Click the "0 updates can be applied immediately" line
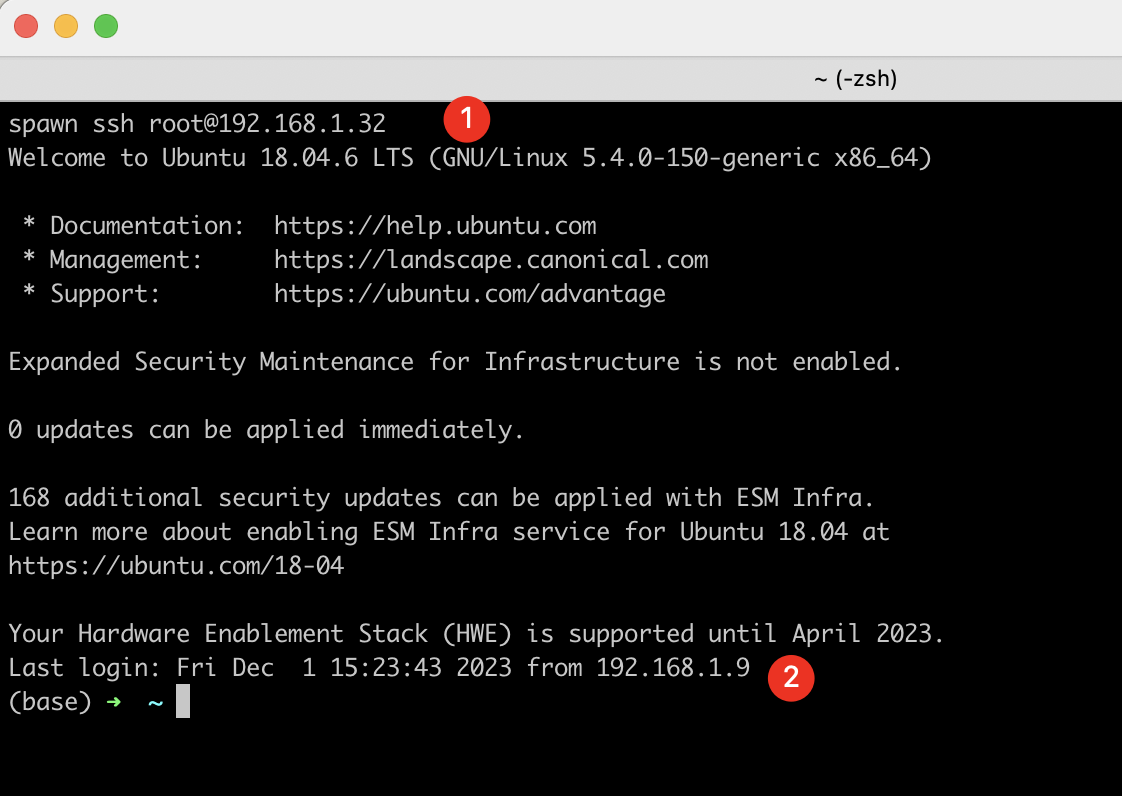The height and width of the screenshot is (796, 1122). click(266, 430)
